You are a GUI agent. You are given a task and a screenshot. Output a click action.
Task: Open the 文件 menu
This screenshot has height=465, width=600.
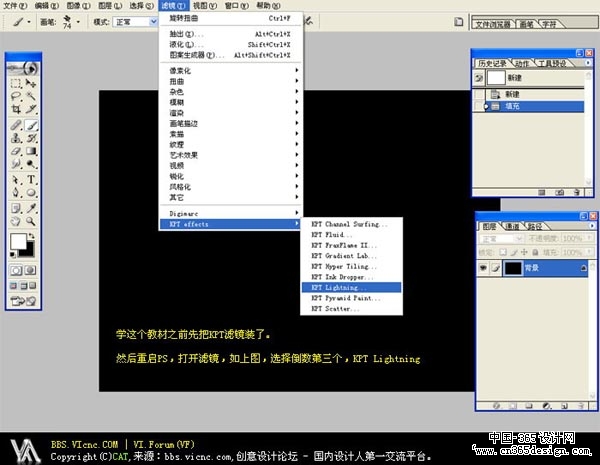click(x=15, y=5)
